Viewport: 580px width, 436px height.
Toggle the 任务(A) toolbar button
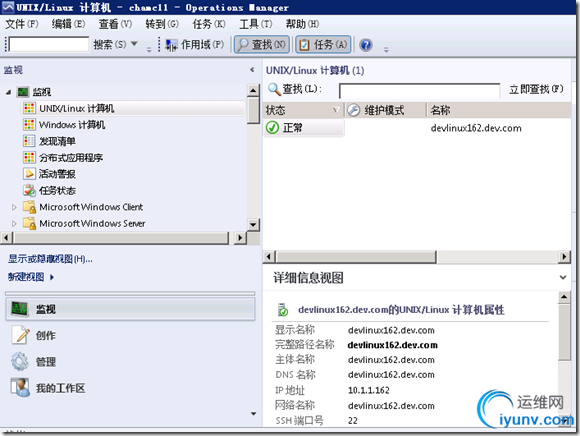[323, 45]
